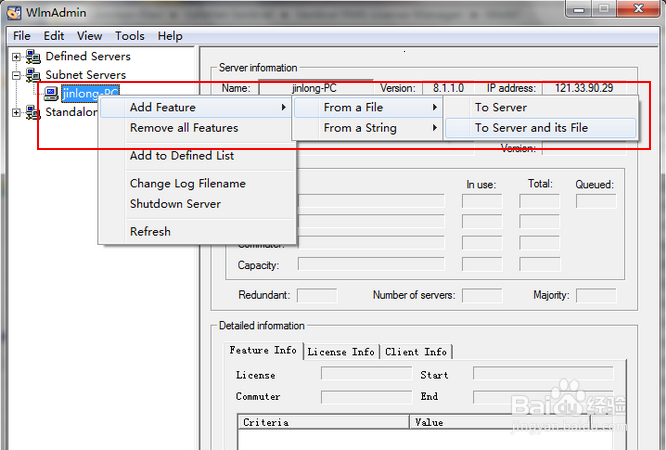This screenshot has width=666, height=450.
Task: Open the View menu
Action: (x=90, y=36)
